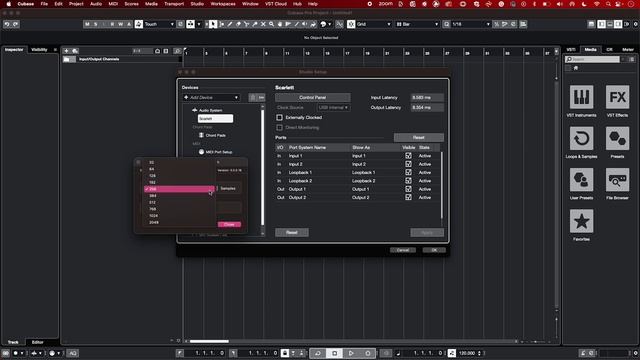640x360 pixels.
Task: Open the File menu
Action: pos(44,4)
